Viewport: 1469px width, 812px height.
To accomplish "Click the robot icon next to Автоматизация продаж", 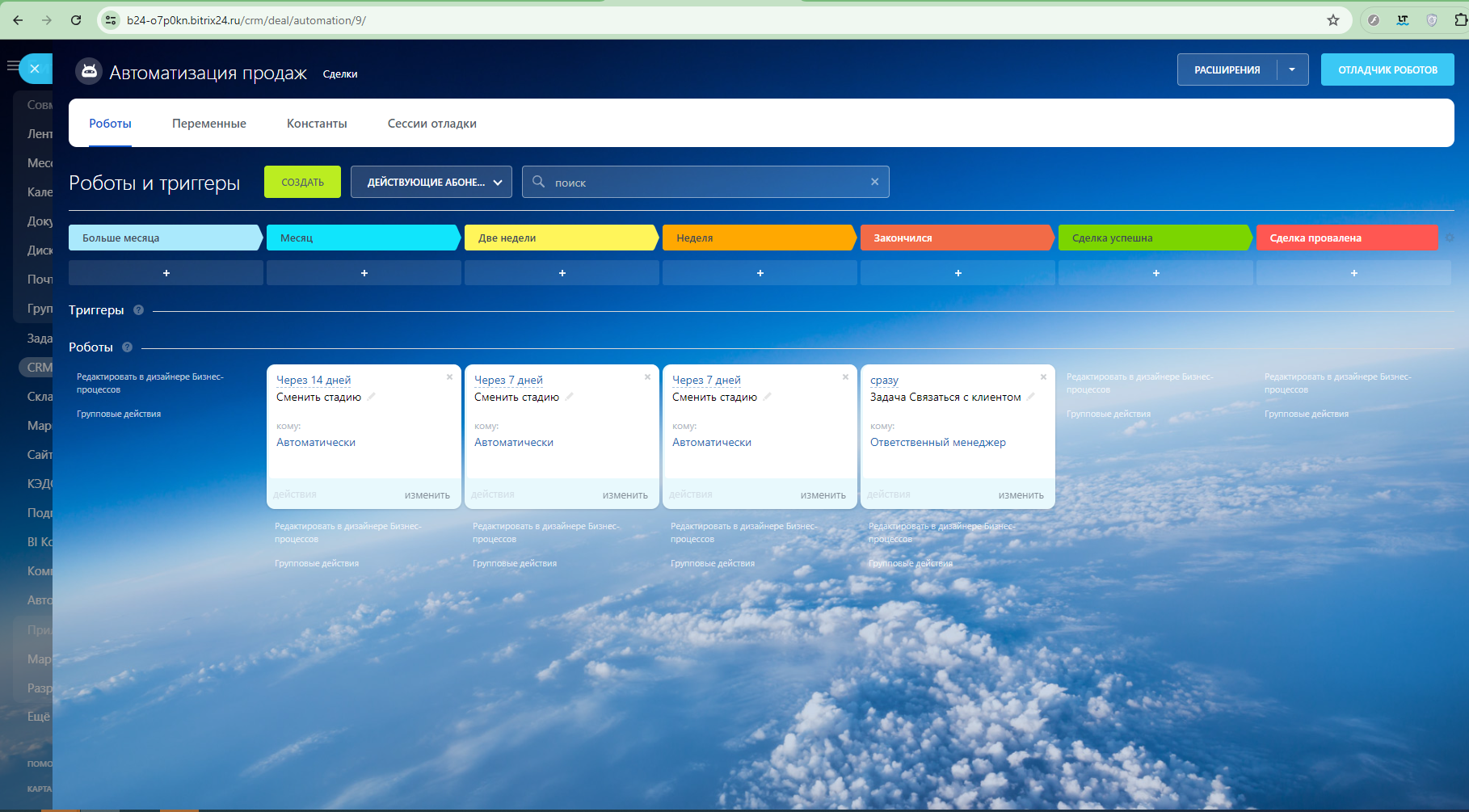I will click(x=89, y=72).
